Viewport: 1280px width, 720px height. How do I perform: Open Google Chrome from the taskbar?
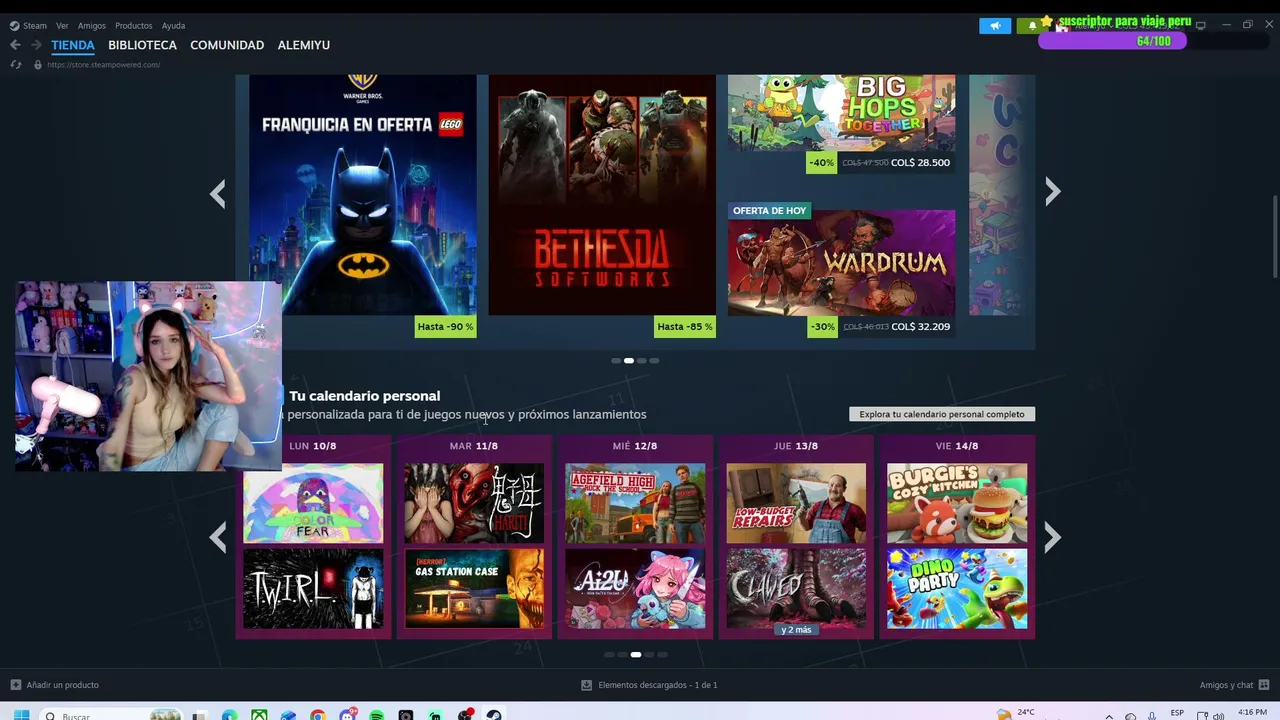point(318,715)
